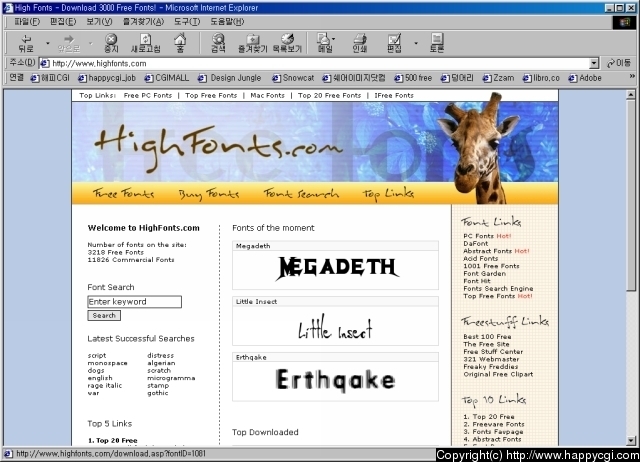Screen dimensions: 640x462
Task: Click the Mac Fonts top link
Action: (x=267, y=96)
